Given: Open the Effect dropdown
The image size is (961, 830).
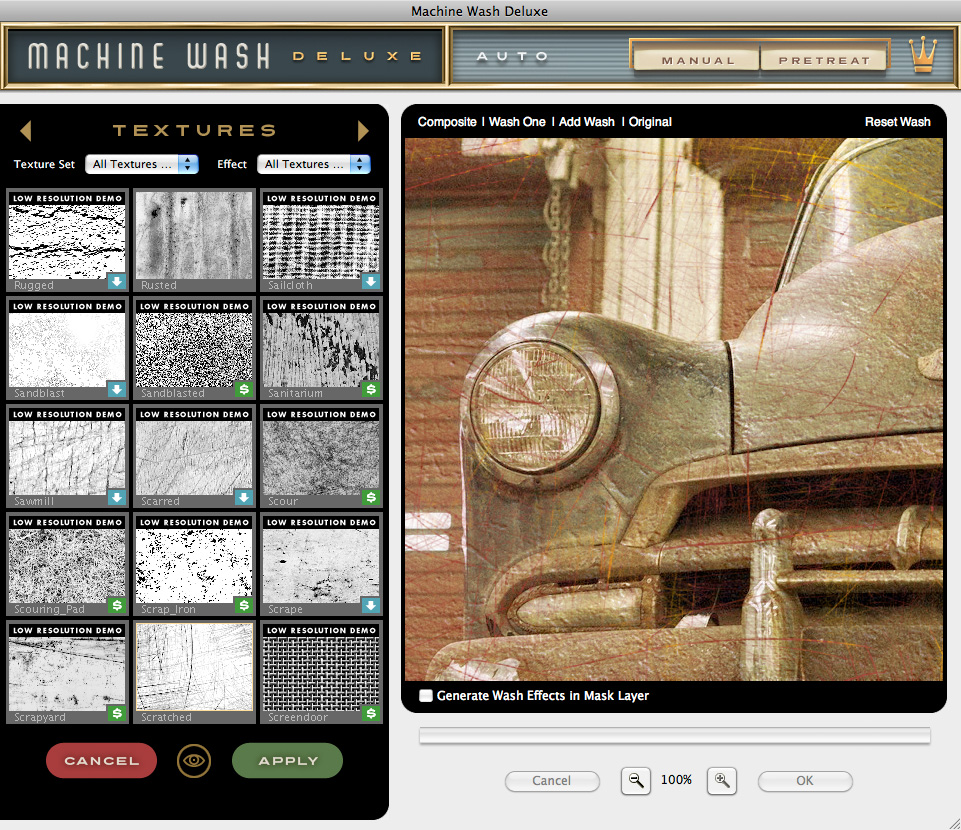Looking at the screenshot, I should point(314,164).
